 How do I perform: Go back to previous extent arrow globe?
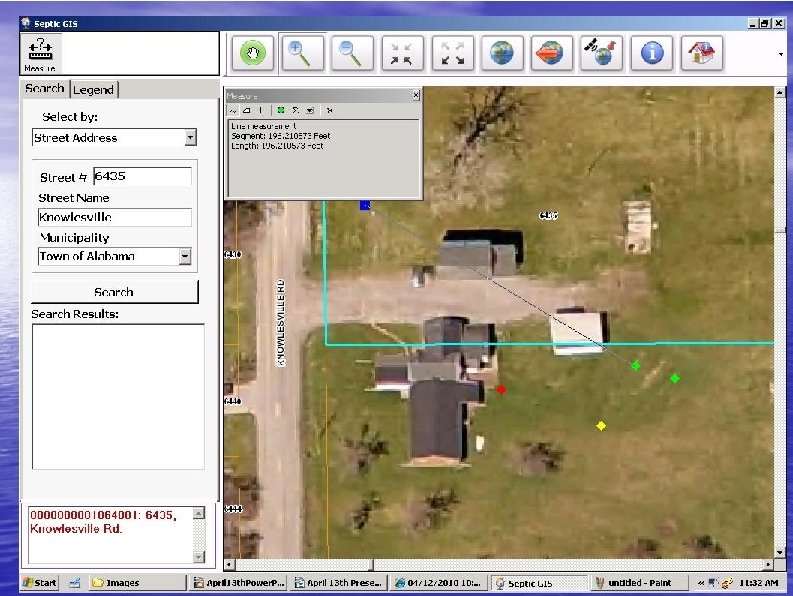(x=551, y=53)
